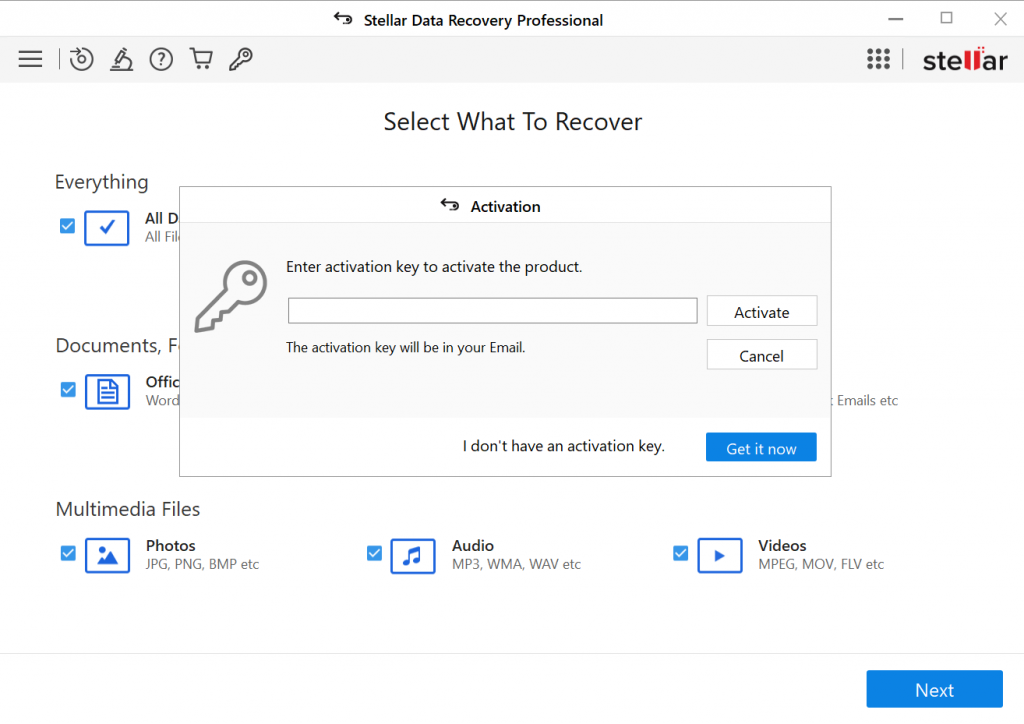
Task: Click the Get it now button
Action: [761, 448]
